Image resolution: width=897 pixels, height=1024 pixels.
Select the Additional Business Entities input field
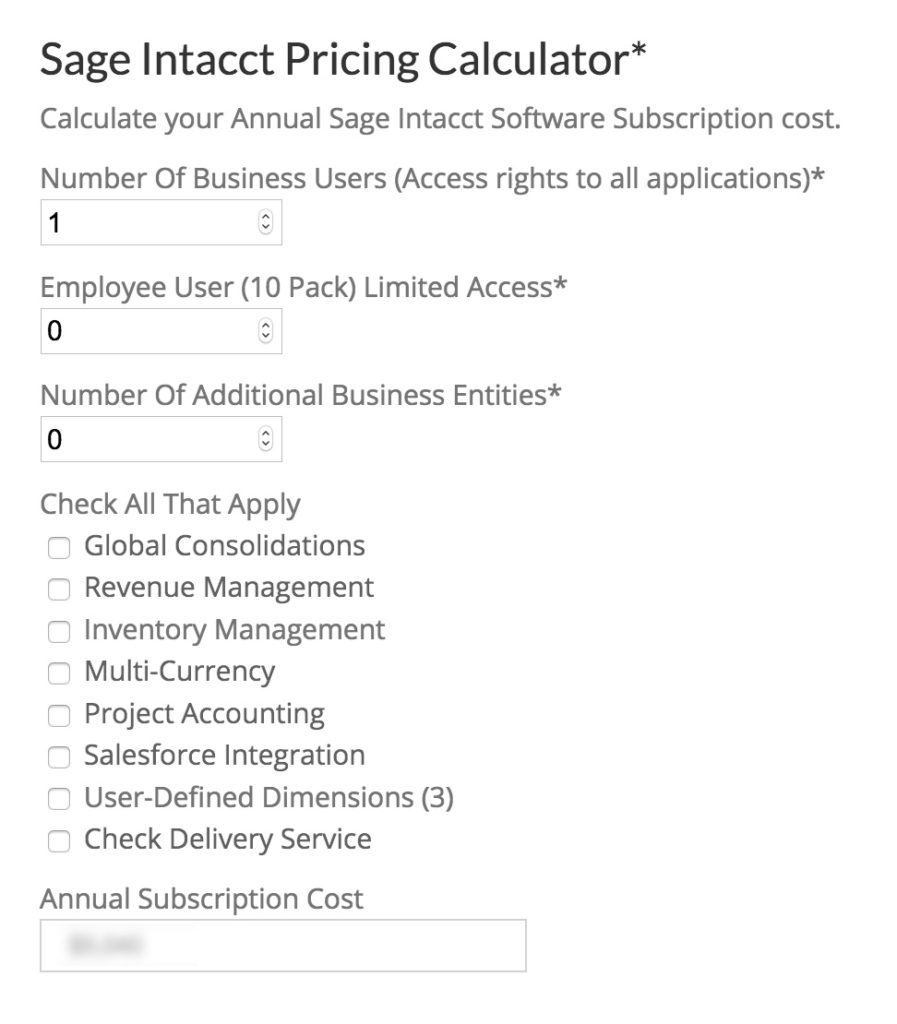pos(140,438)
